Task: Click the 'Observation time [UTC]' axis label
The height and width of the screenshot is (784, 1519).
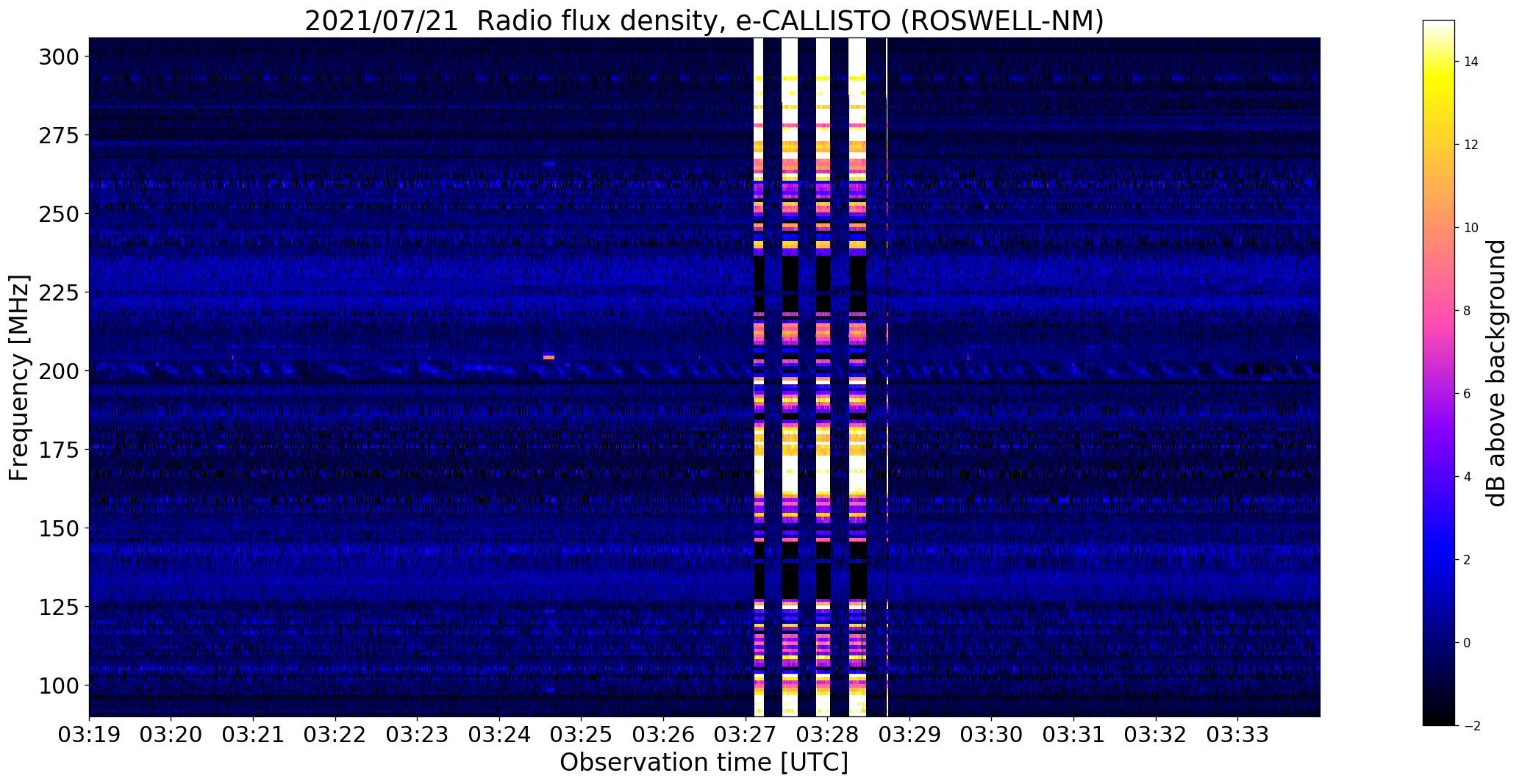Action: point(704,763)
